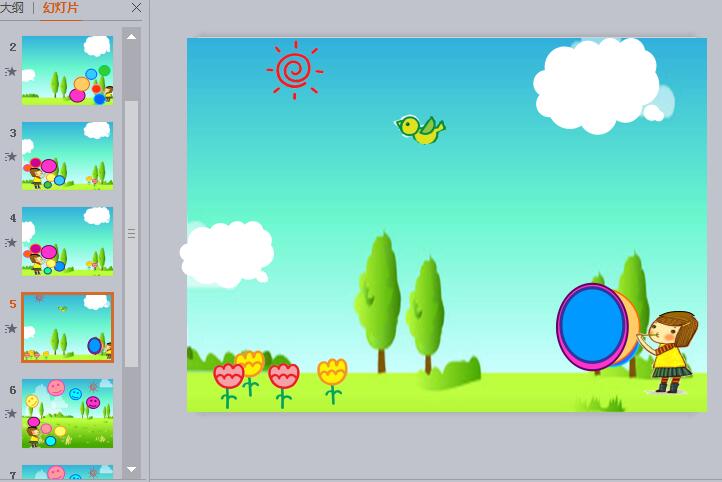
Task: Click the thumbnail panel scrollbar handle
Action: click(x=132, y=234)
